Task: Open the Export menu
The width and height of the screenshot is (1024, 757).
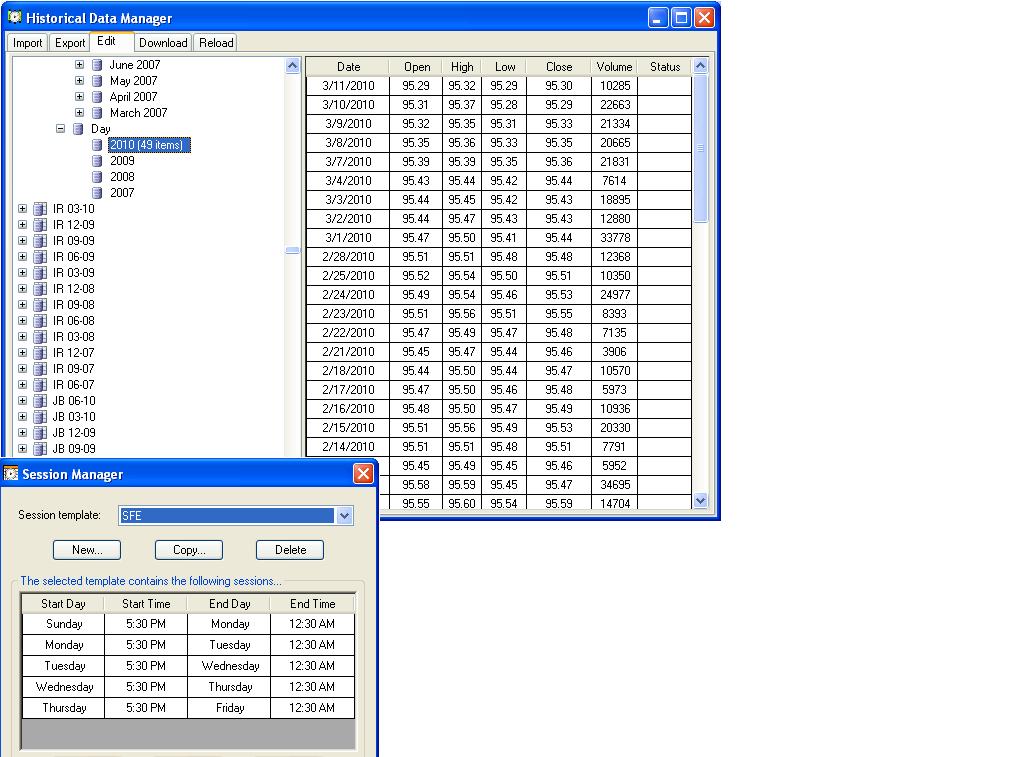Action: [x=70, y=43]
